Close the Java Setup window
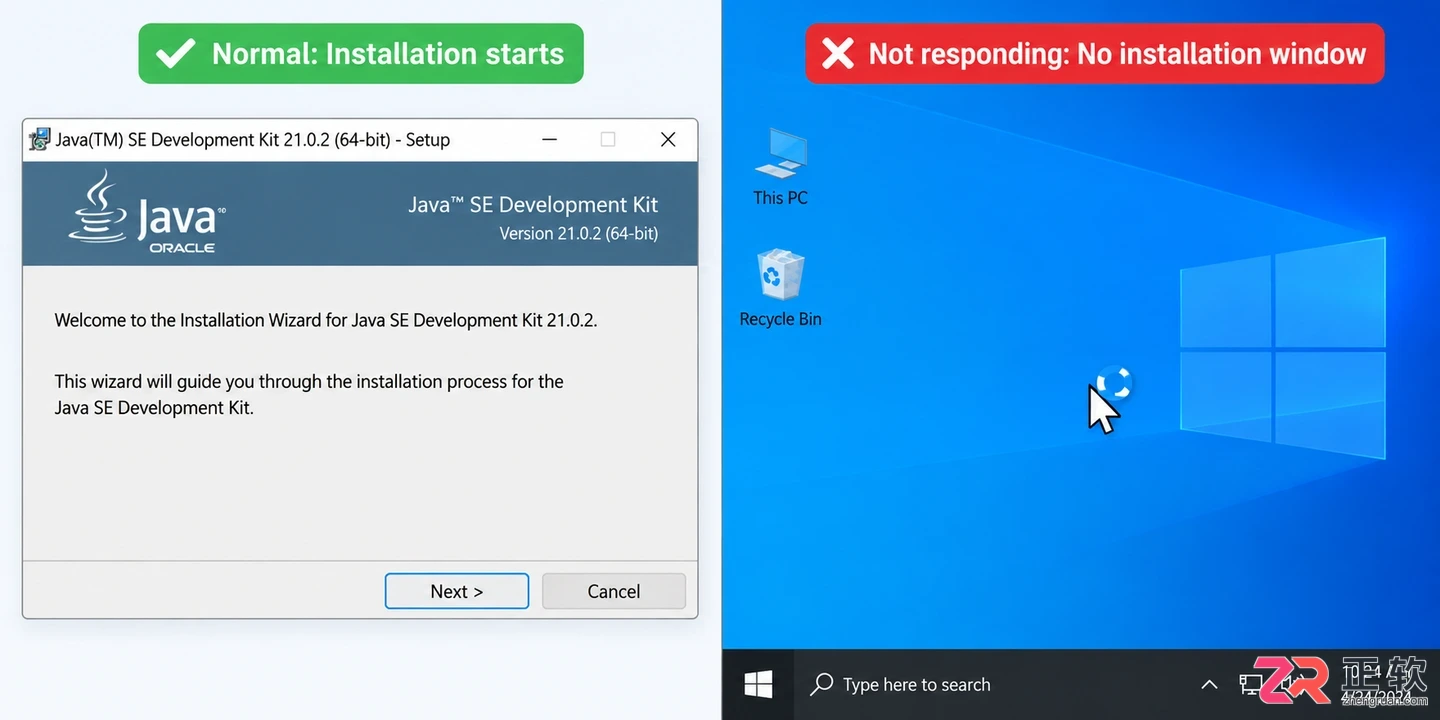1440x720 pixels. click(x=668, y=140)
